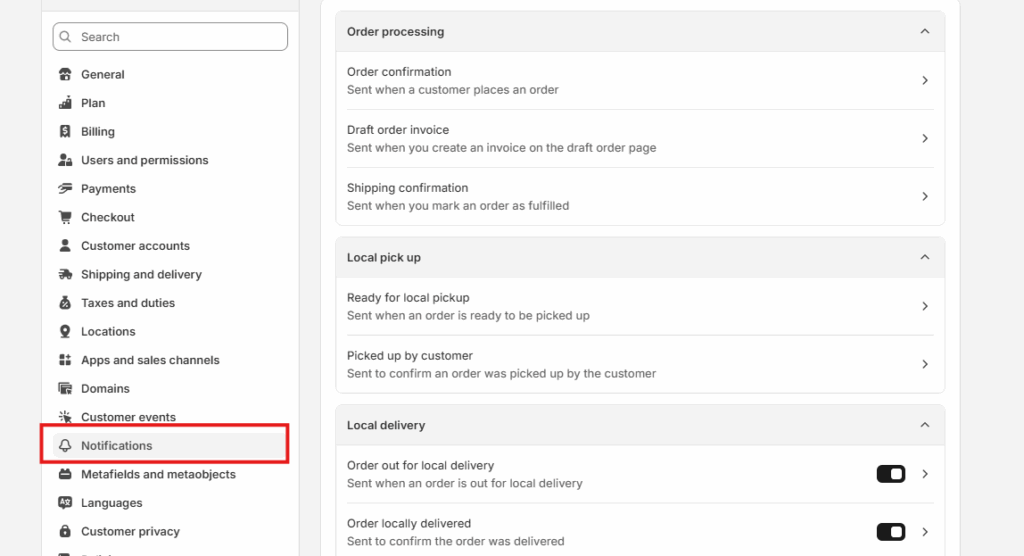Click the Shipping and delivery truck icon
This screenshot has height=556, width=1024.
pyautogui.click(x=66, y=275)
